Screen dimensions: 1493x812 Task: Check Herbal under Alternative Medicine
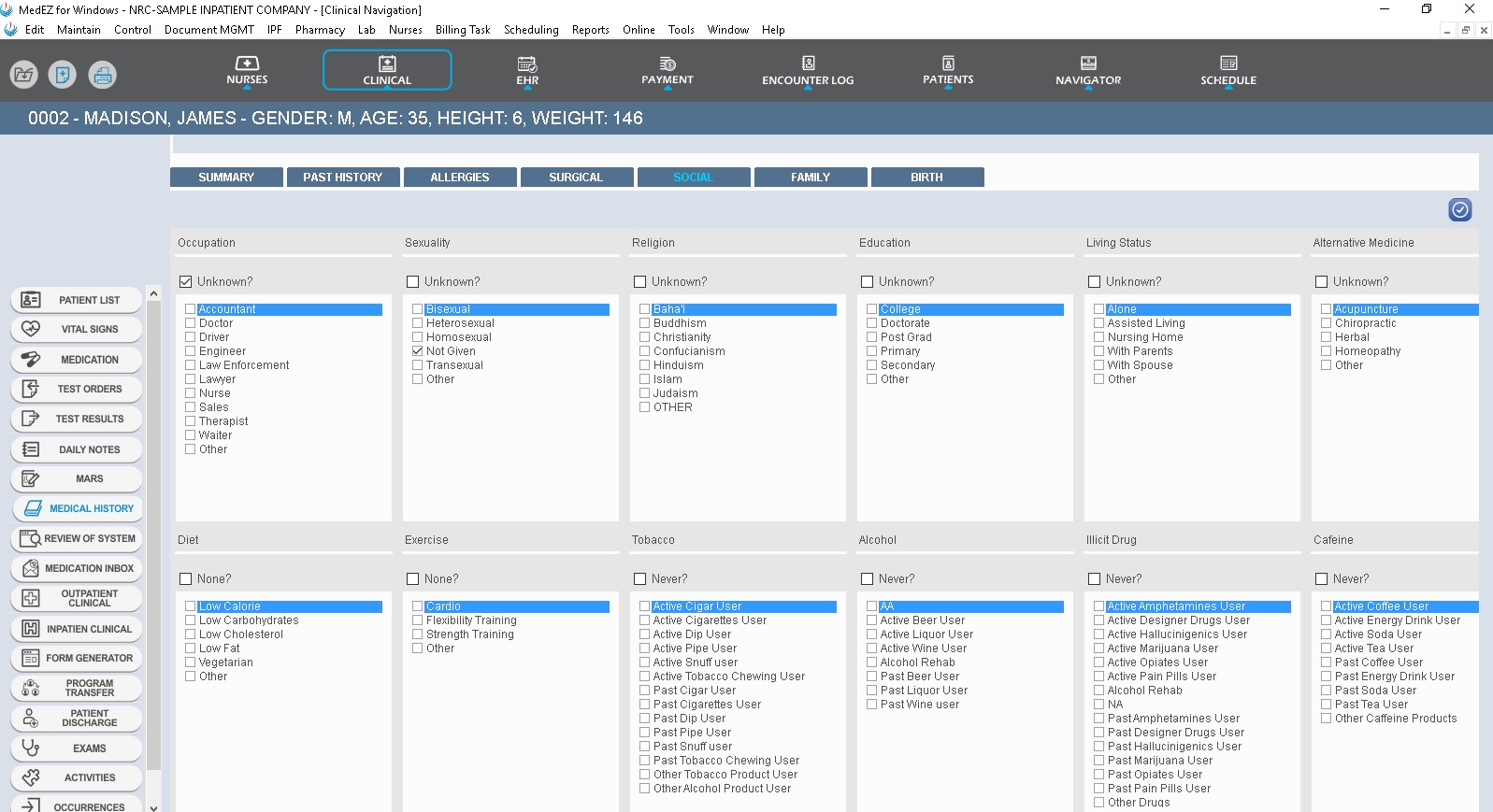pyautogui.click(x=1327, y=337)
